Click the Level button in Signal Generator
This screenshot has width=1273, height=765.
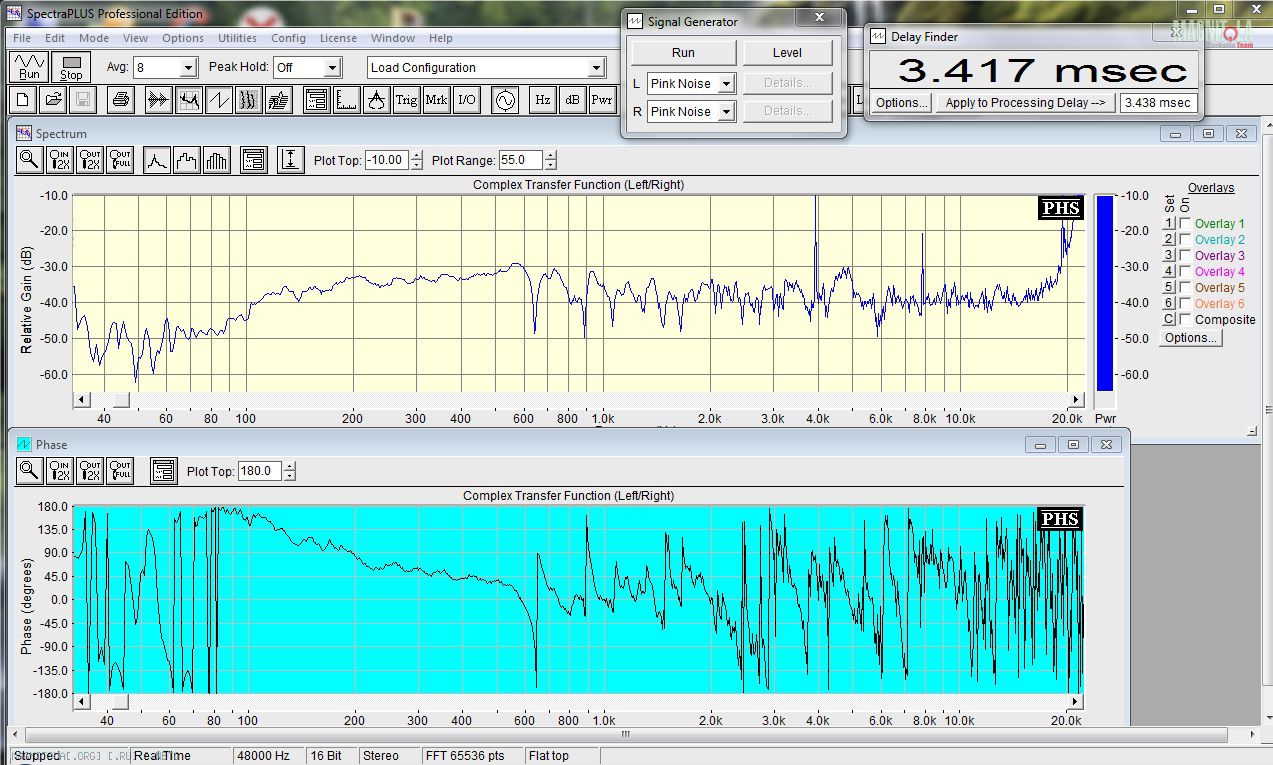click(x=787, y=53)
